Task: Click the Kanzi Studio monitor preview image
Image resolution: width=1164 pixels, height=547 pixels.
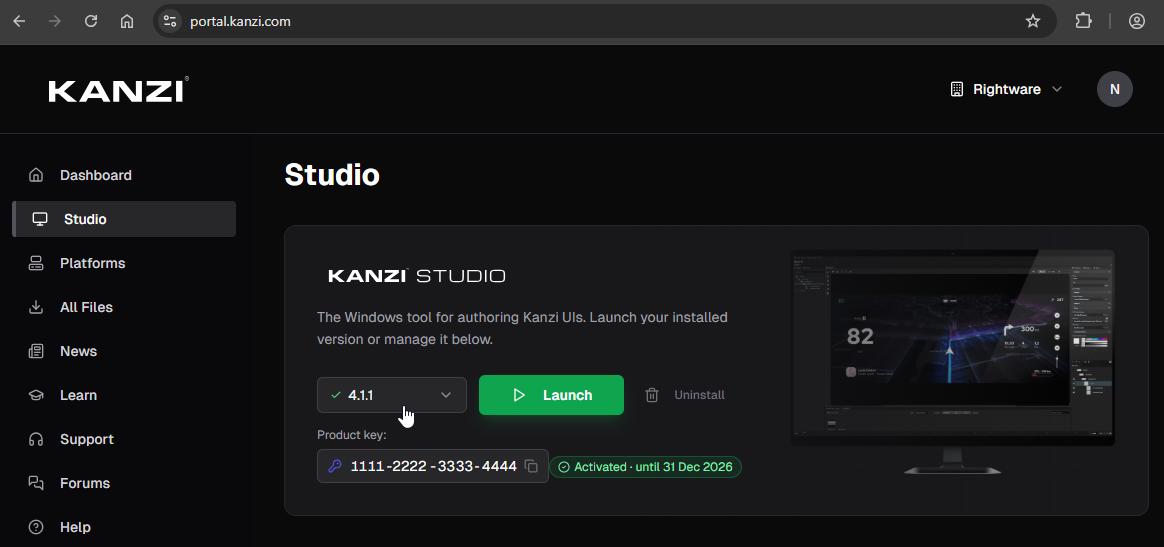Action: (953, 361)
